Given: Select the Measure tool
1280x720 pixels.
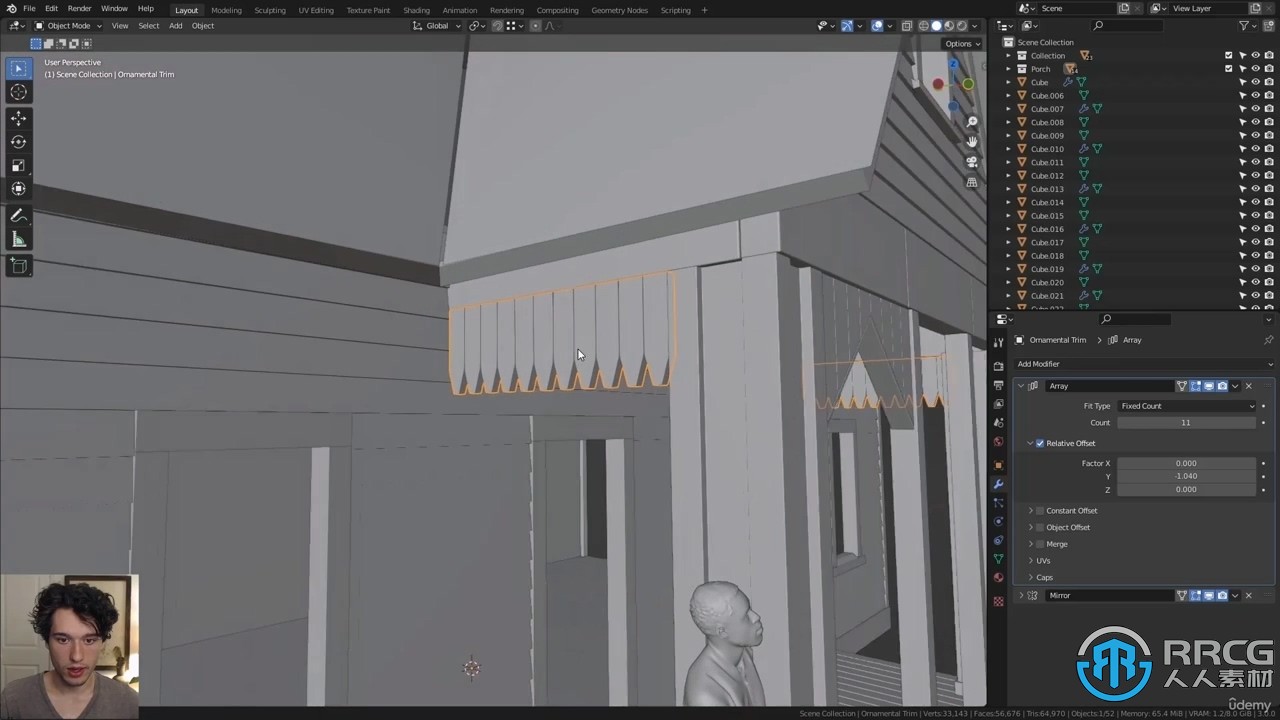Looking at the screenshot, I should click(x=18, y=239).
